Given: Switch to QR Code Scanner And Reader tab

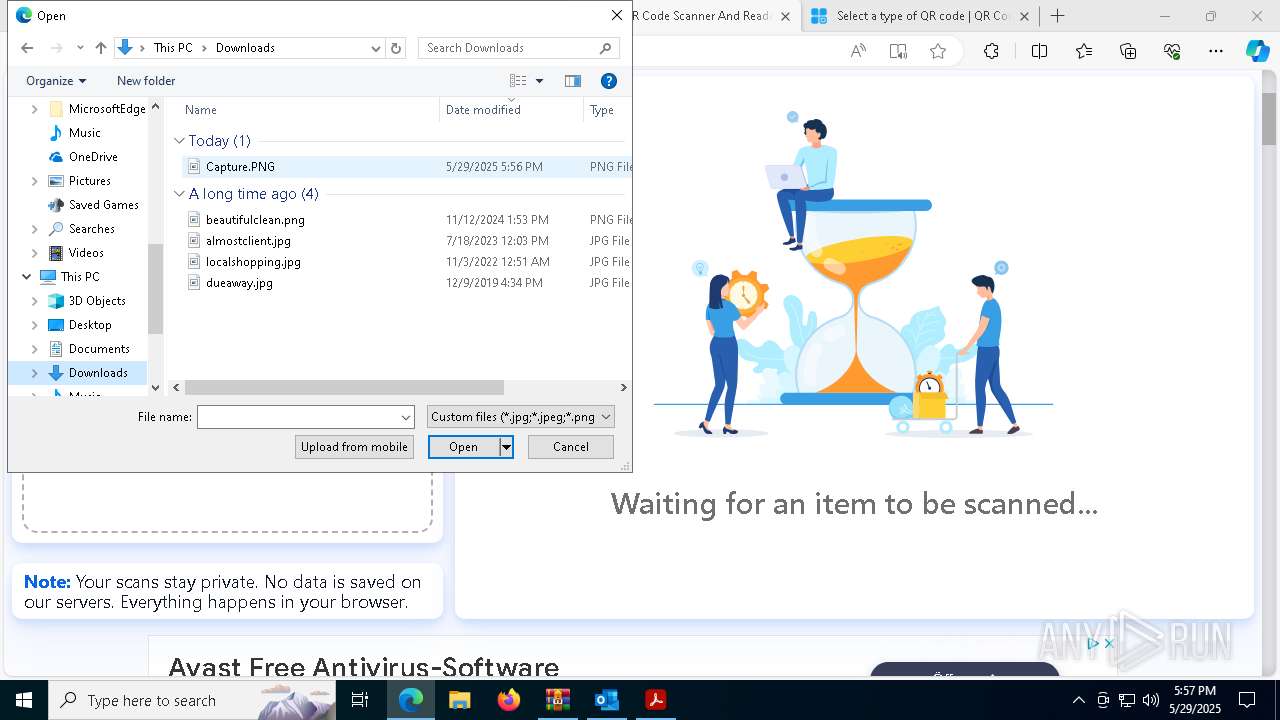Looking at the screenshot, I should pyautogui.click(x=703, y=16).
